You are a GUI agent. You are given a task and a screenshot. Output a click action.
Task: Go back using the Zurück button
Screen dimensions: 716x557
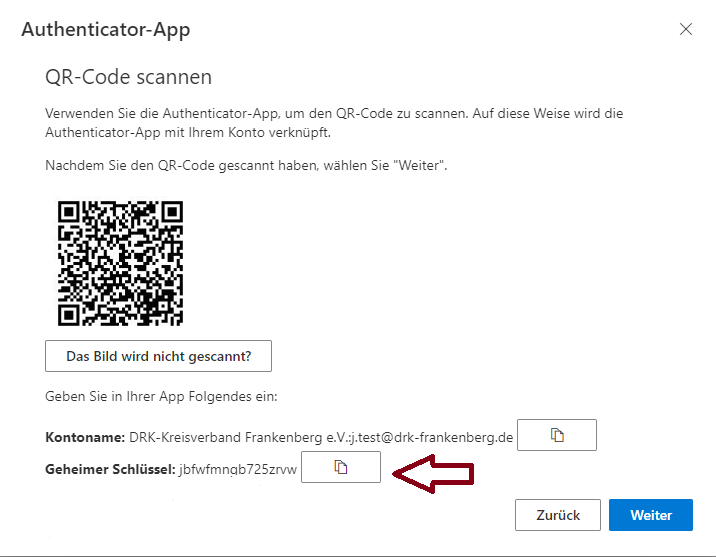coord(558,515)
